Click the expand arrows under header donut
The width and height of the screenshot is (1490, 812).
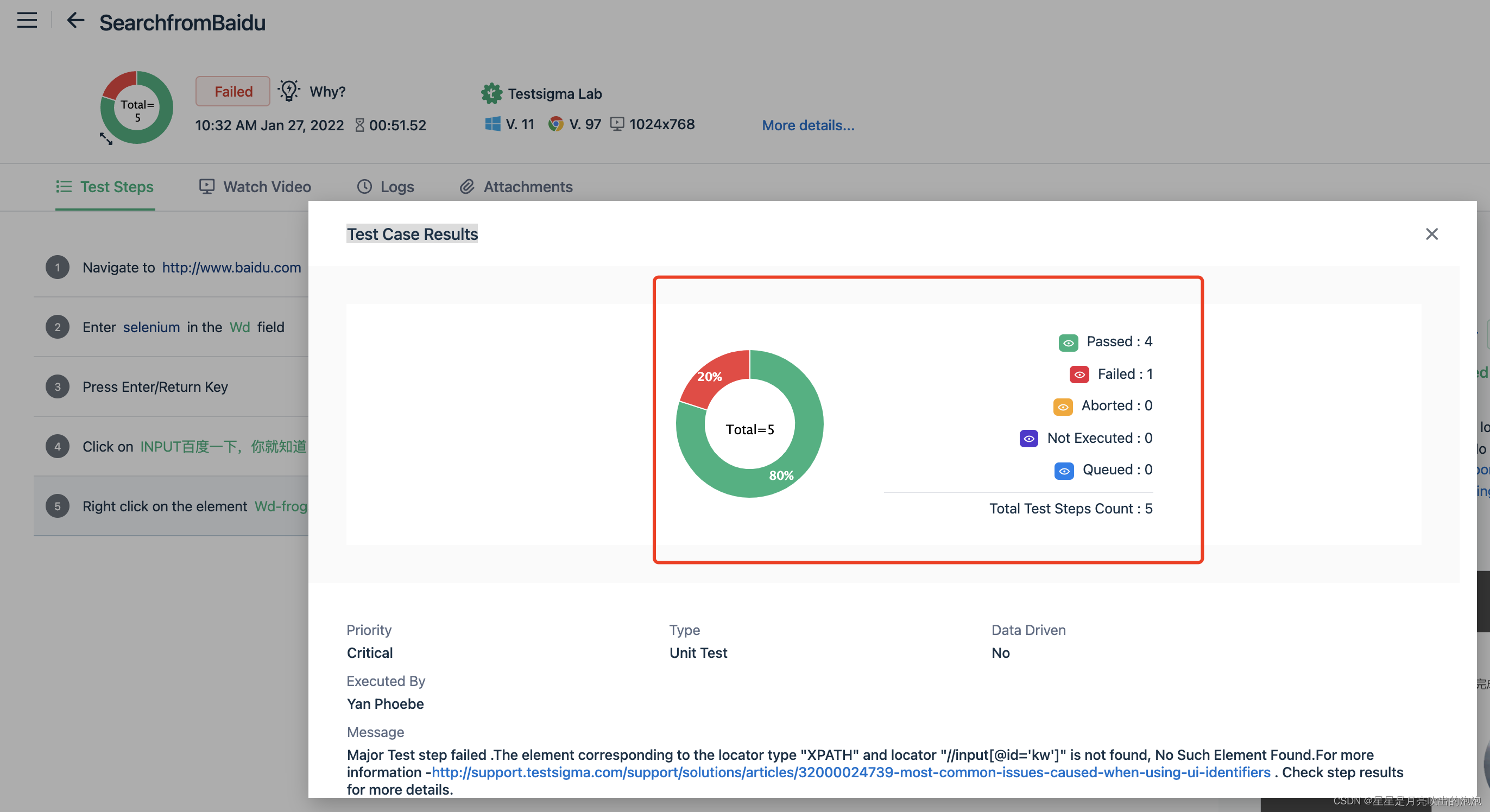106,139
